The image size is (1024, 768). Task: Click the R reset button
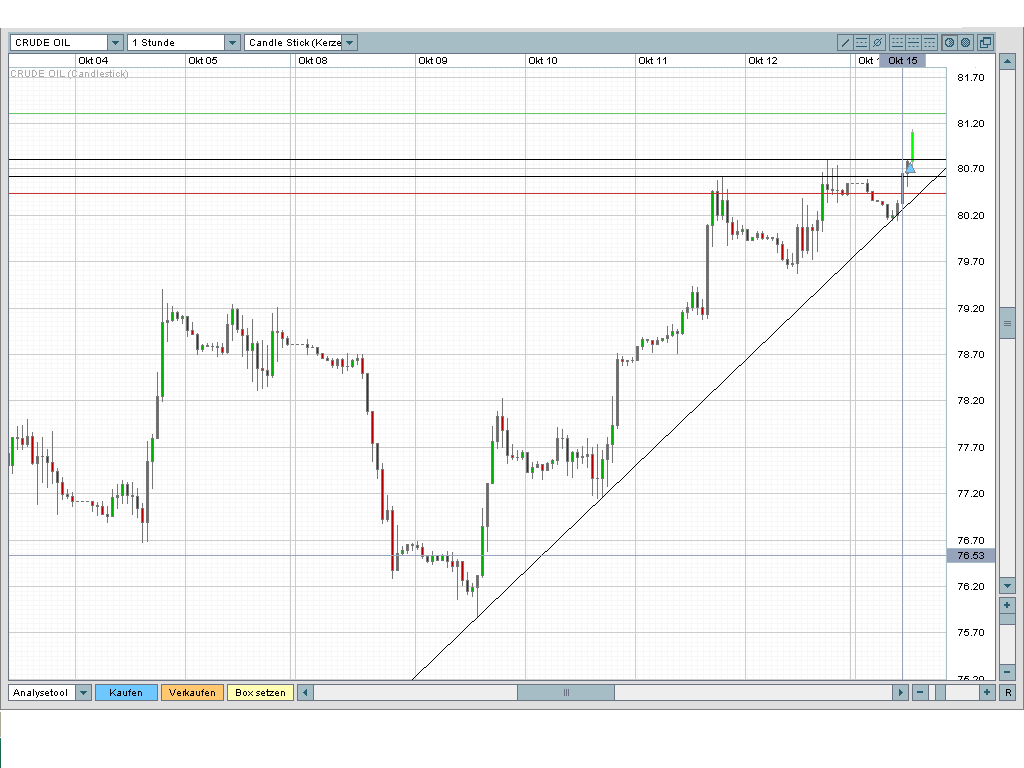pyautogui.click(x=1008, y=692)
